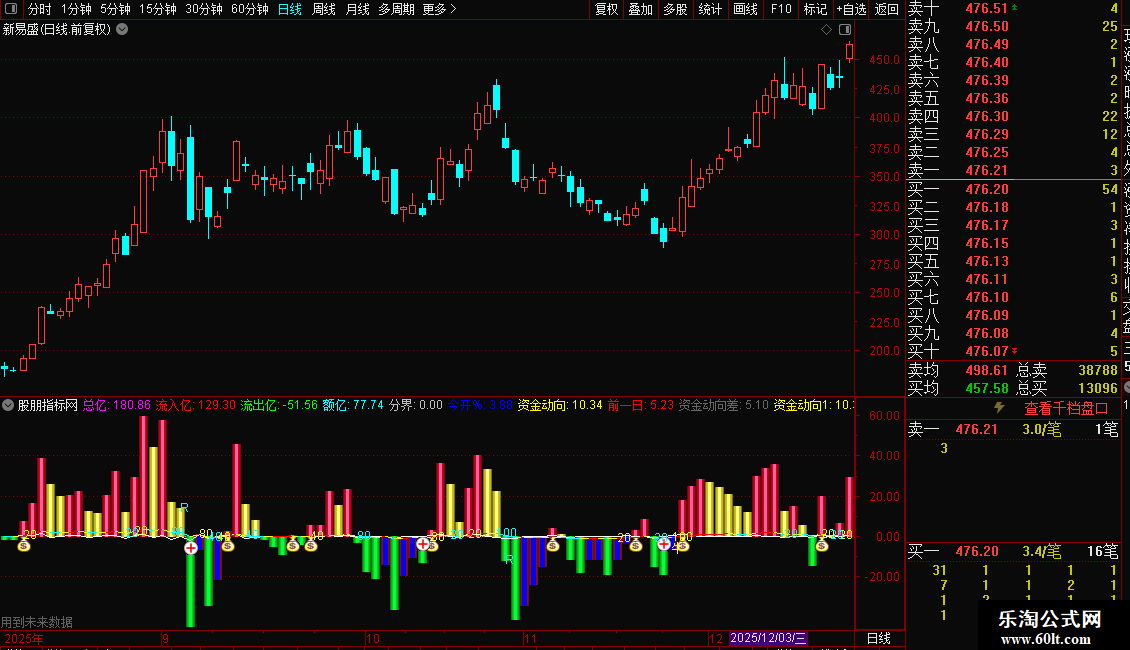Click the 卖五 price 476.36
1130x650 pixels.
(987, 98)
